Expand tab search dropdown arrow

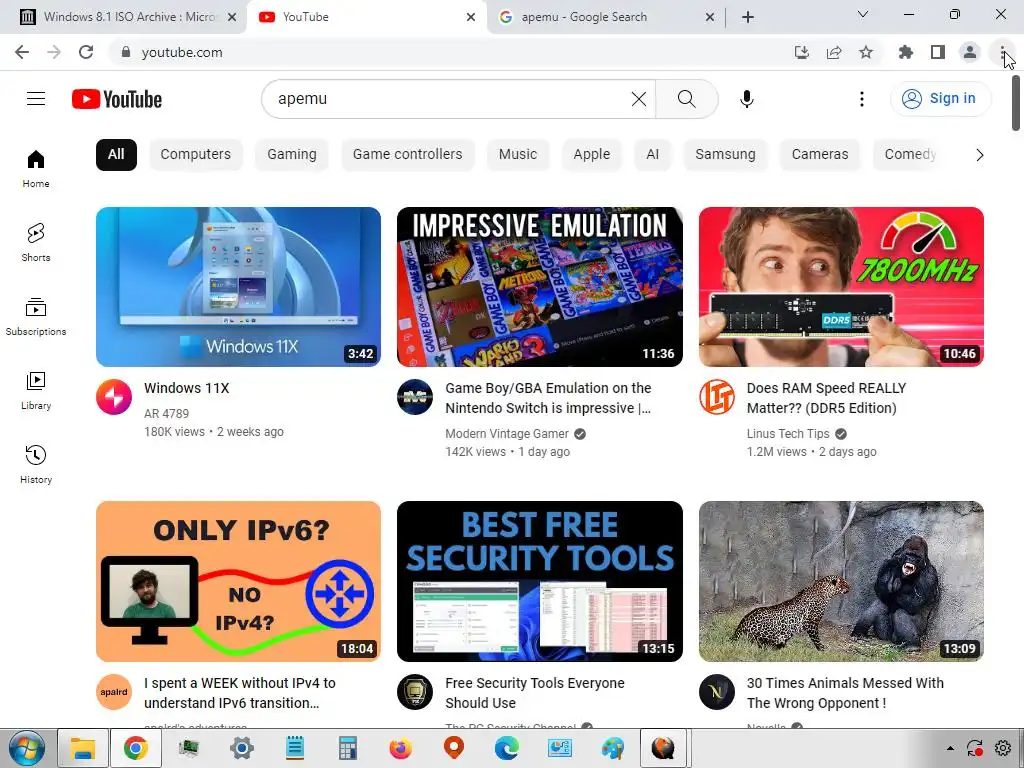click(863, 14)
